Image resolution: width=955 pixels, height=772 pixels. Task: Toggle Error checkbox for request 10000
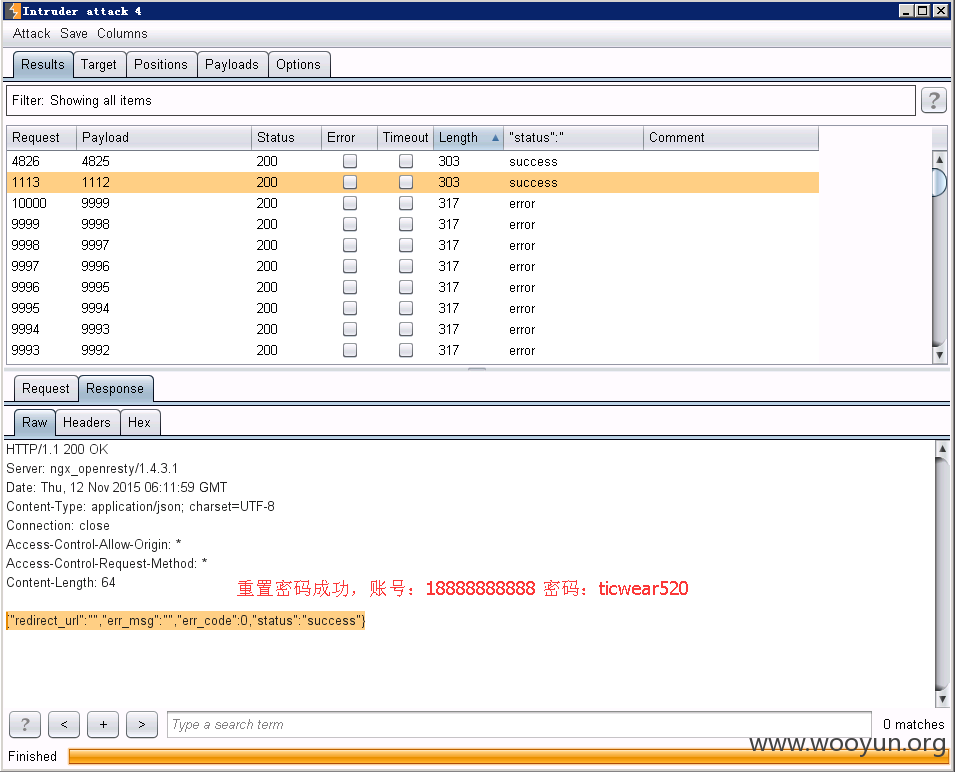350,203
